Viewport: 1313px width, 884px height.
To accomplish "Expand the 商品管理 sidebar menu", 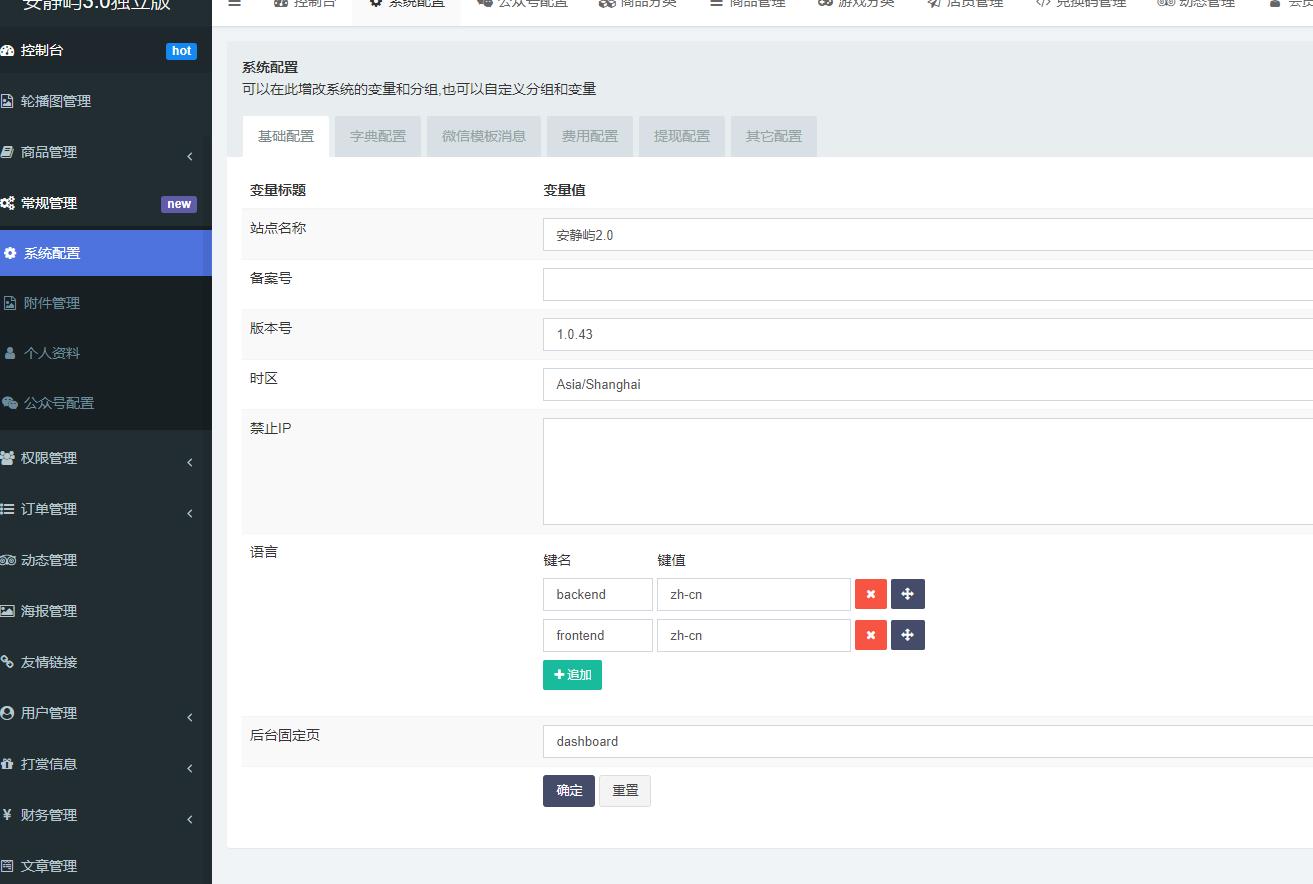I will coord(49,152).
